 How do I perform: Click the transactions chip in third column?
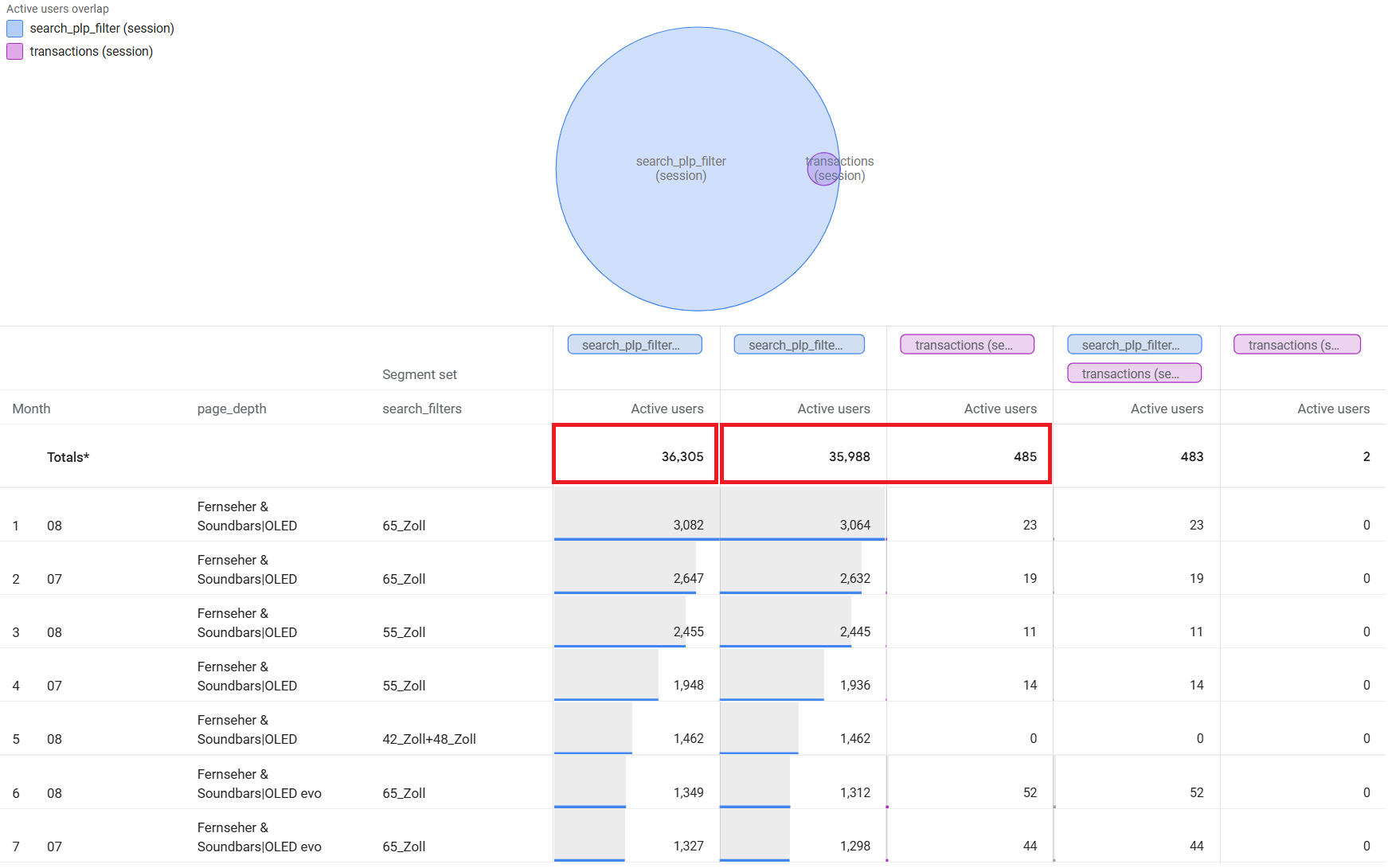[967, 345]
